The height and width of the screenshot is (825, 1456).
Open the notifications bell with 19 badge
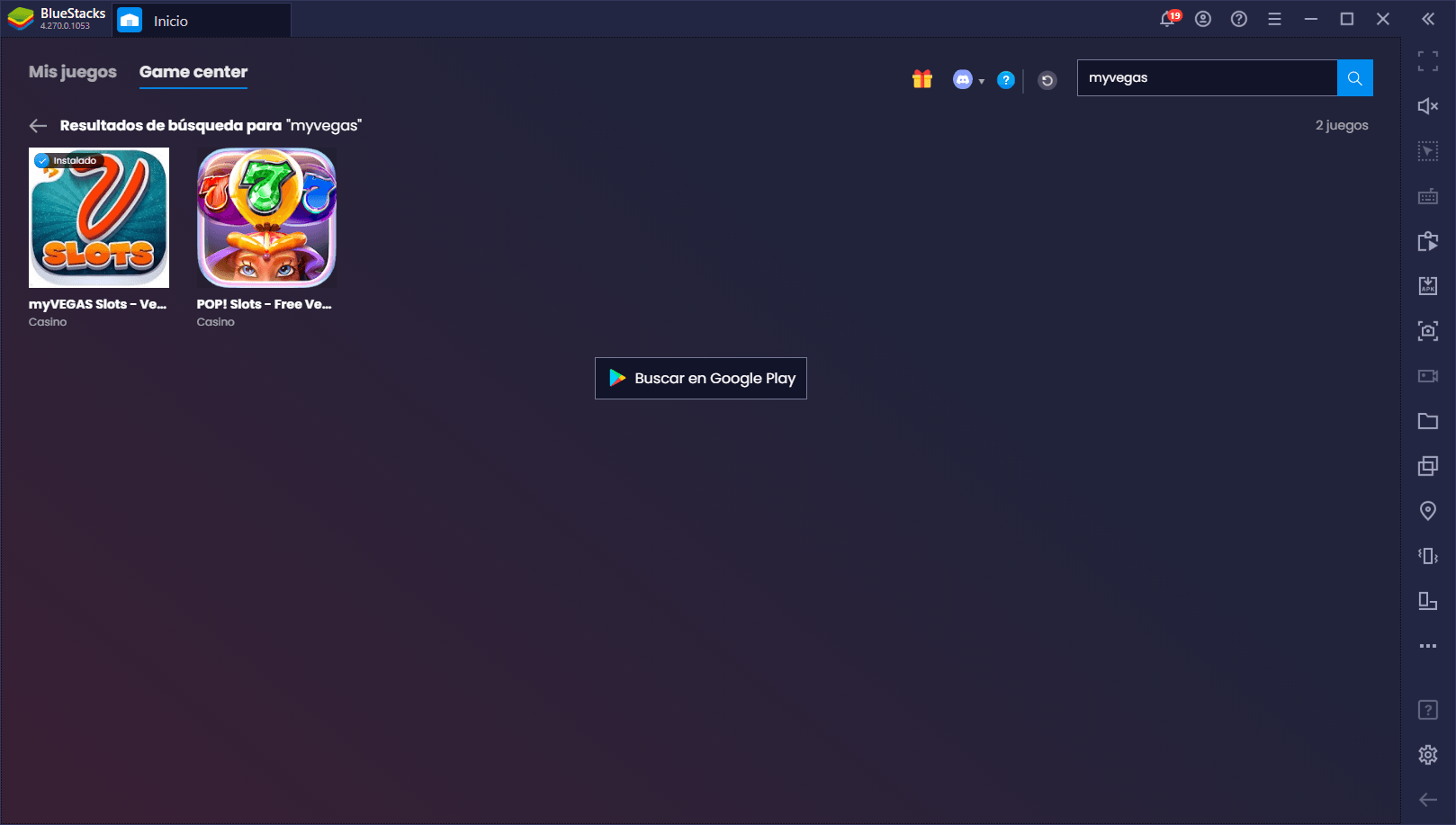(1169, 18)
